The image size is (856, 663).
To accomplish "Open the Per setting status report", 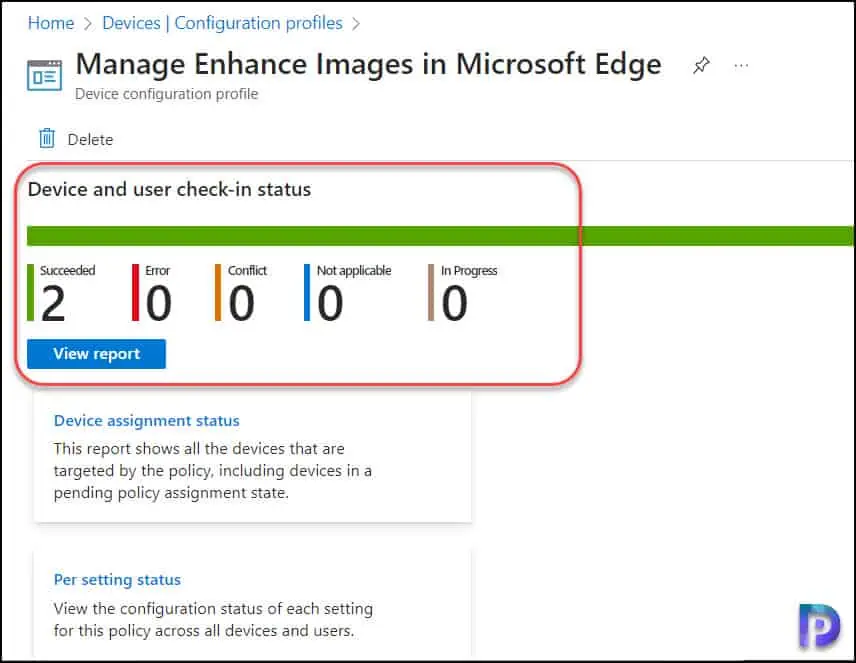I will [x=117, y=579].
